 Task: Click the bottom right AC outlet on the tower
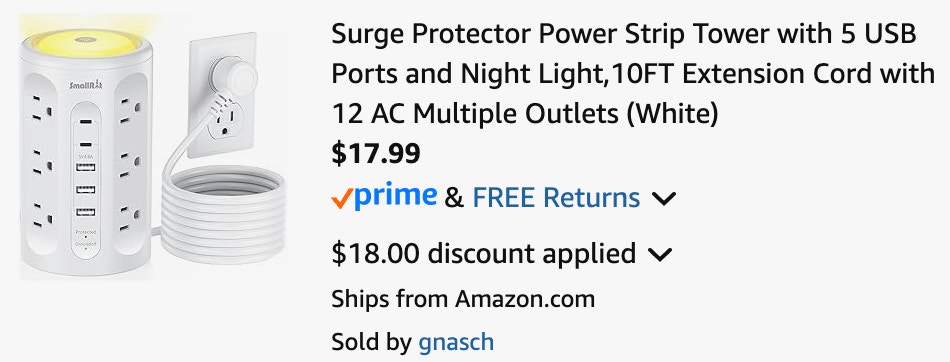(x=130, y=219)
